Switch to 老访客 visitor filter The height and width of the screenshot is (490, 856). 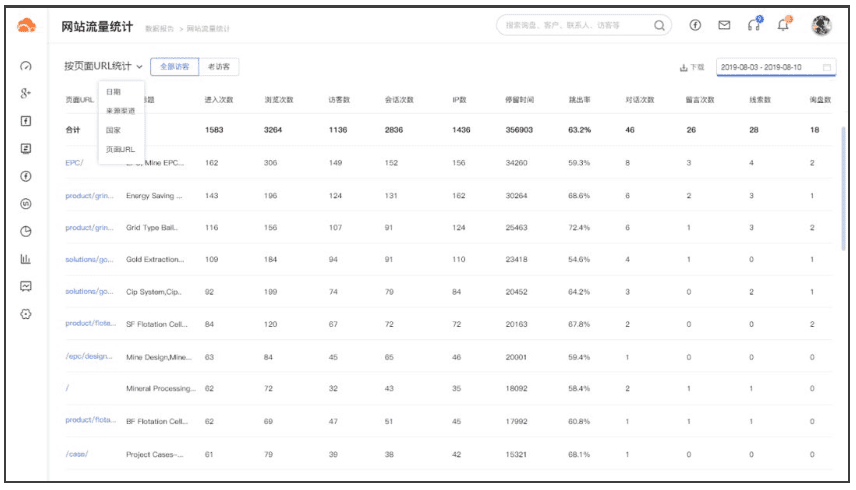[x=218, y=67]
